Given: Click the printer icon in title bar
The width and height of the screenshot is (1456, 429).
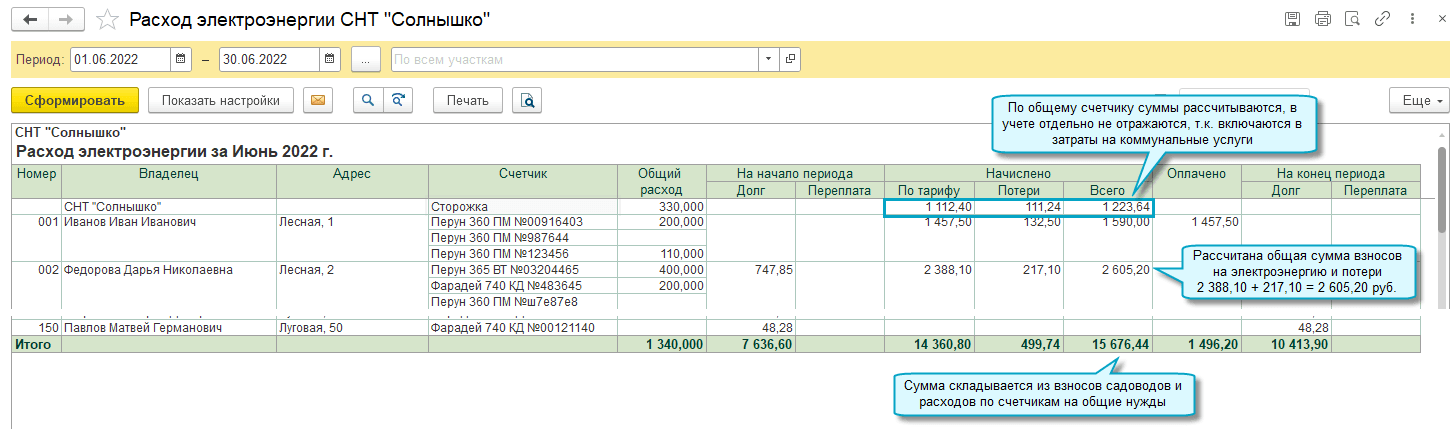Looking at the screenshot, I should [1323, 19].
